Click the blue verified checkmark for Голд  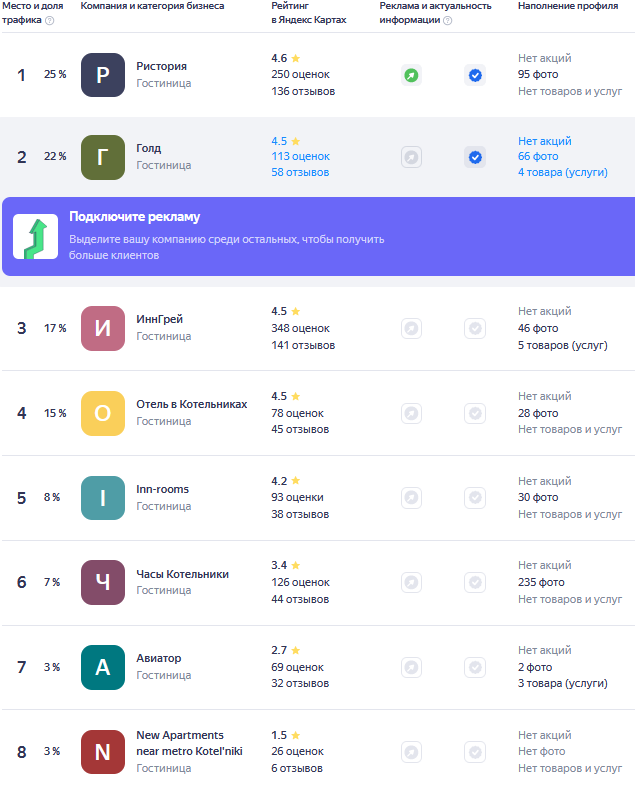point(475,157)
